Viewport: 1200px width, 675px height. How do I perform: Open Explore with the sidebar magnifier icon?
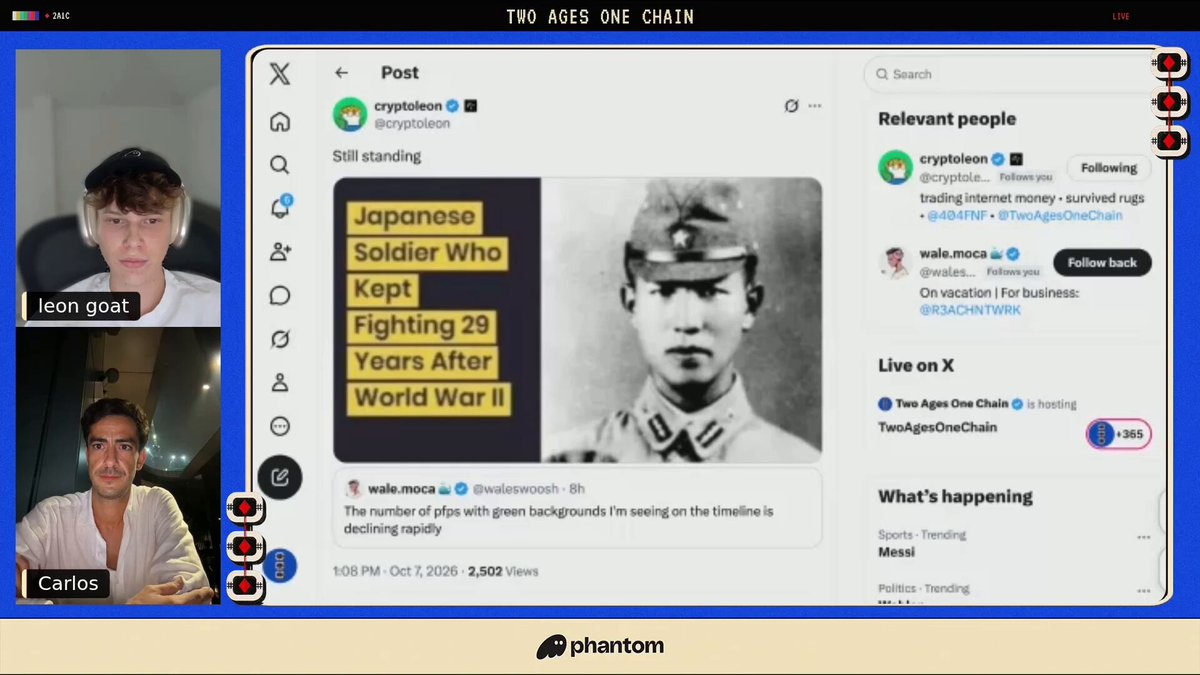click(280, 165)
